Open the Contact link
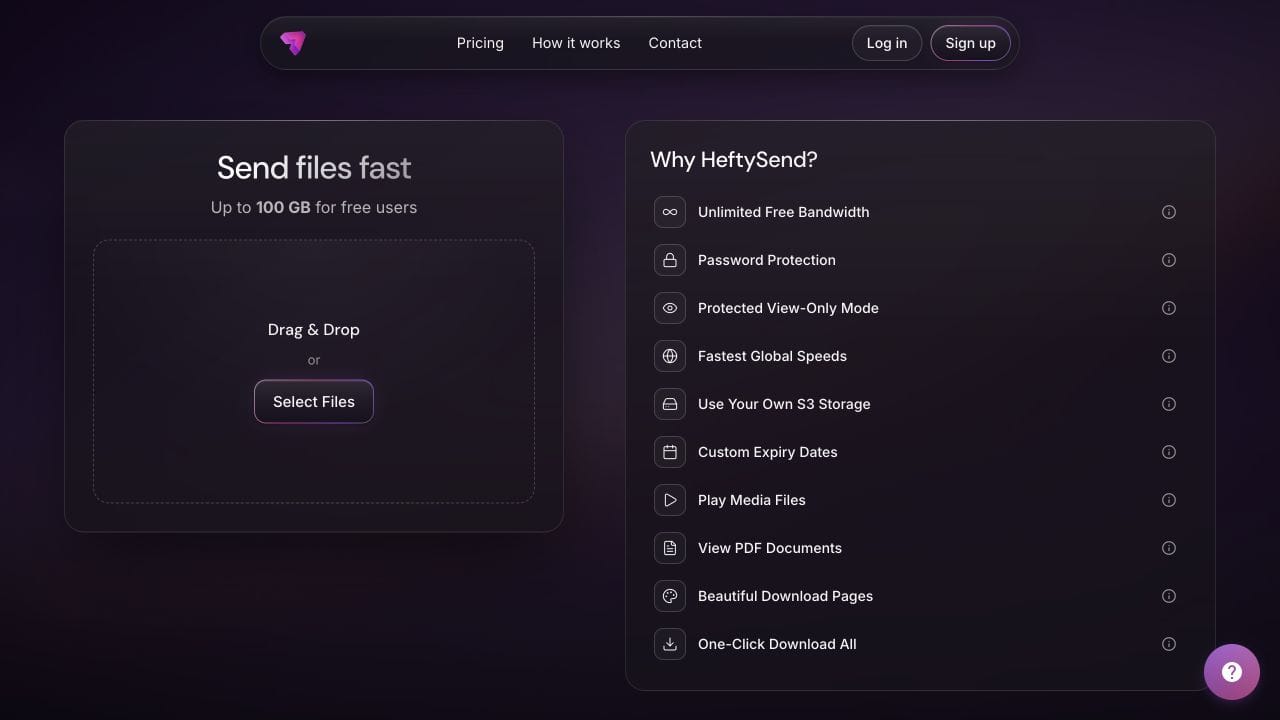 (675, 43)
